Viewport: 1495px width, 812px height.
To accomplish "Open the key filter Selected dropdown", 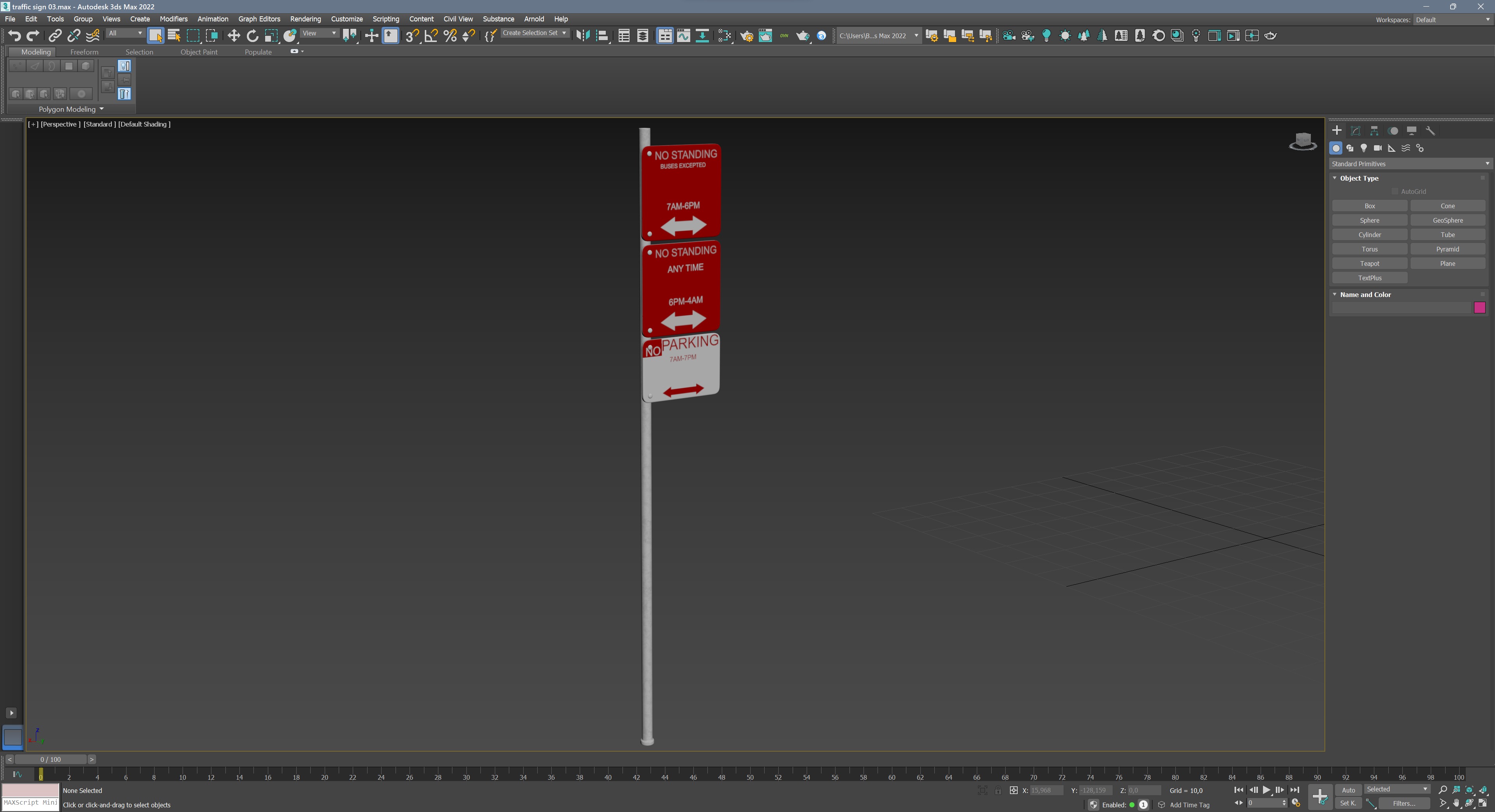I will click(1397, 789).
